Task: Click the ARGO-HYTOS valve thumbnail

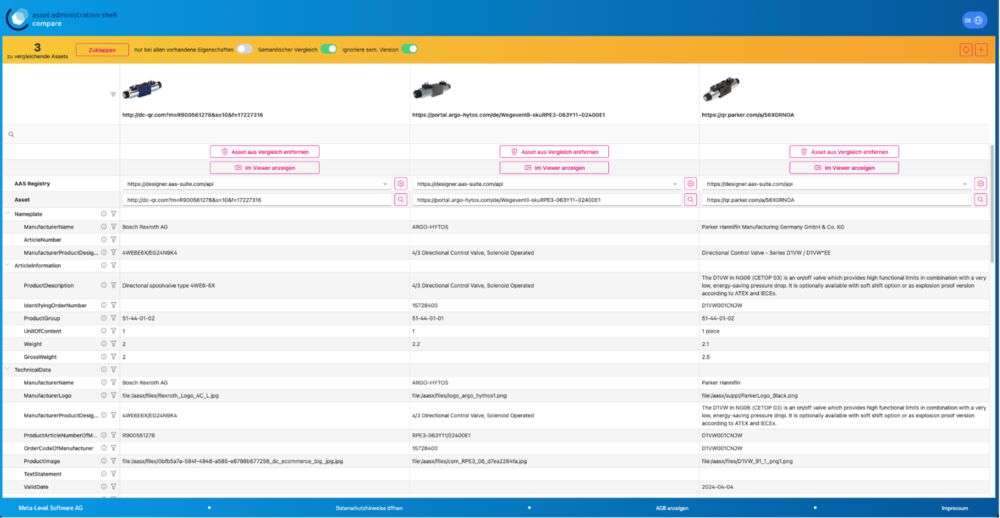Action: point(432,90)
